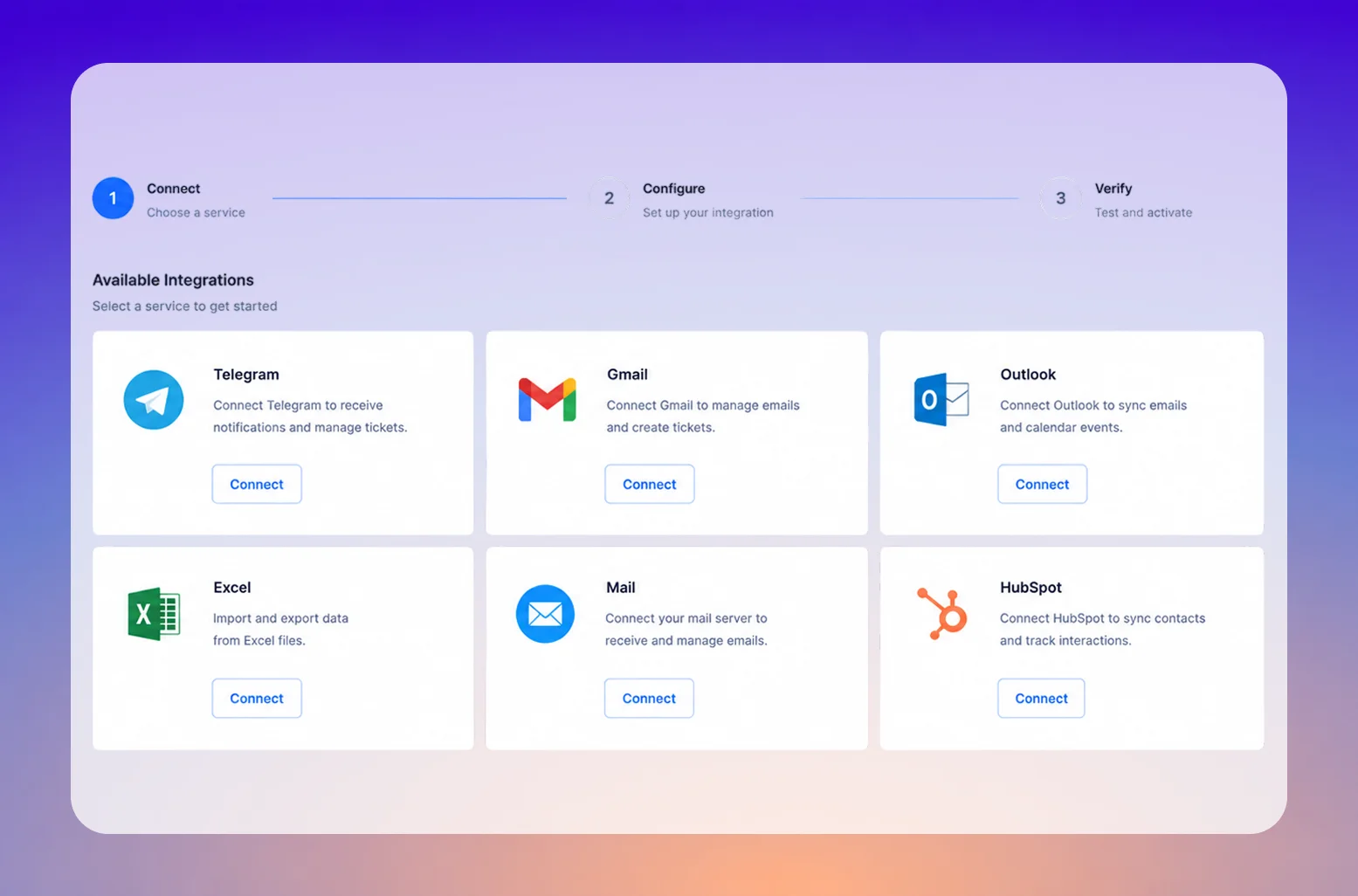Click the Excel spreadsheet icon
The height and width of the screenshot is (896, 1358).
[154, 614]
